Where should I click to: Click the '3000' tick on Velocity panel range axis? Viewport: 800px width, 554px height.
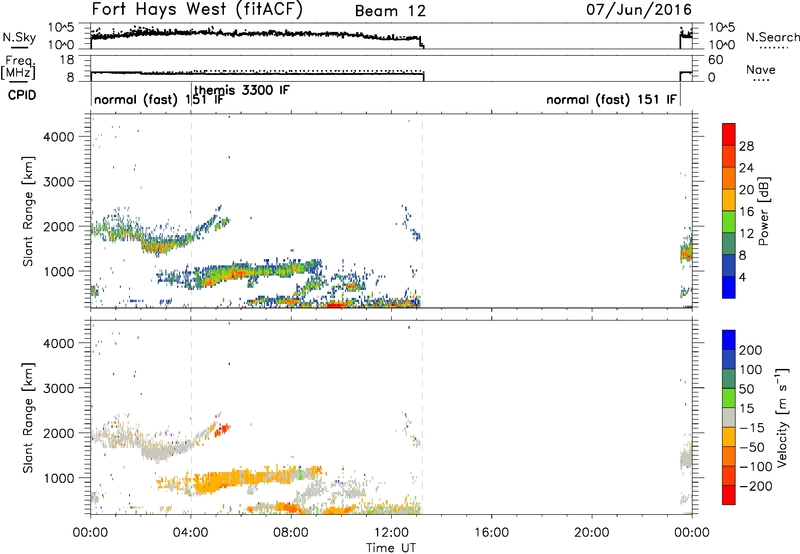(58, 388)
